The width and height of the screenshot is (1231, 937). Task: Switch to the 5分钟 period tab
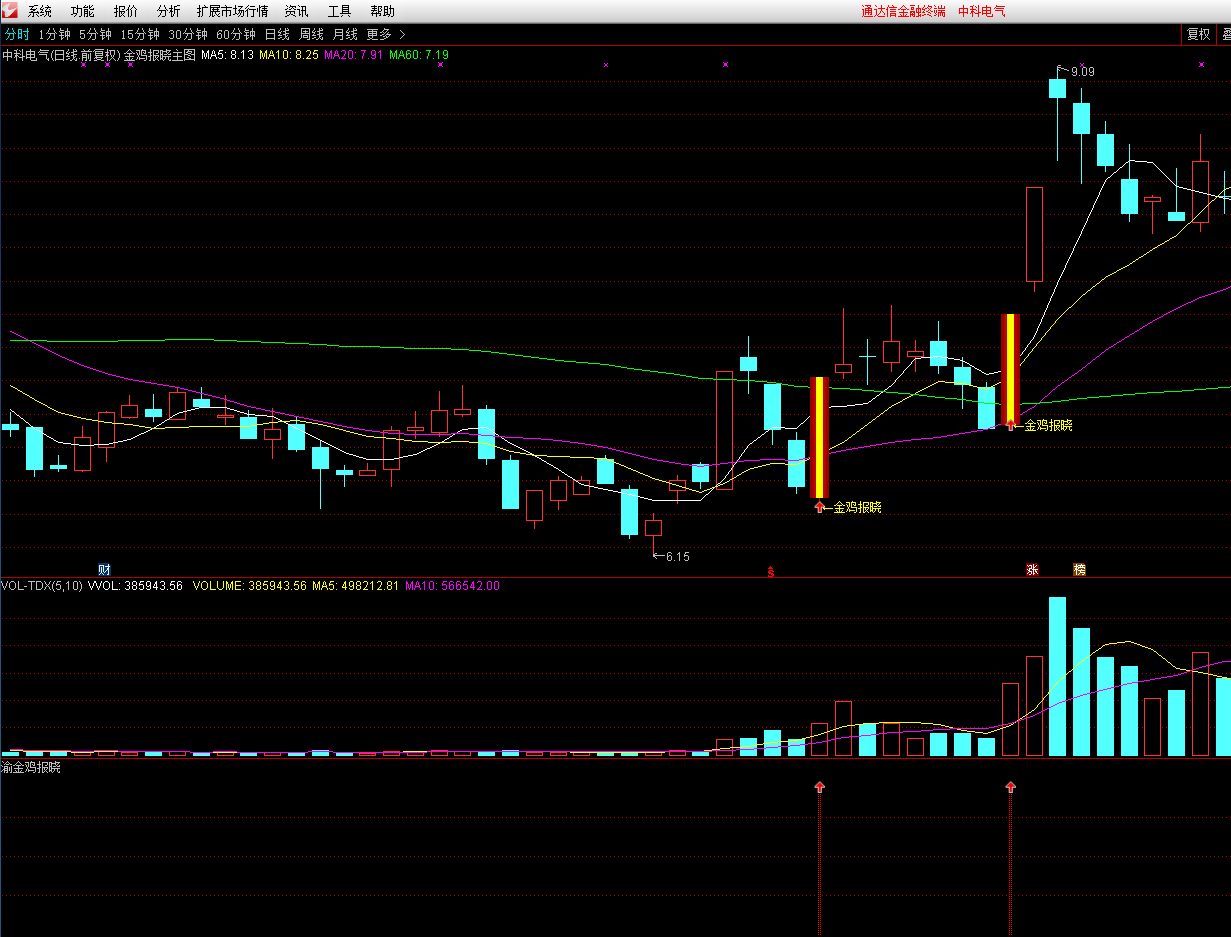pos(95,34)
